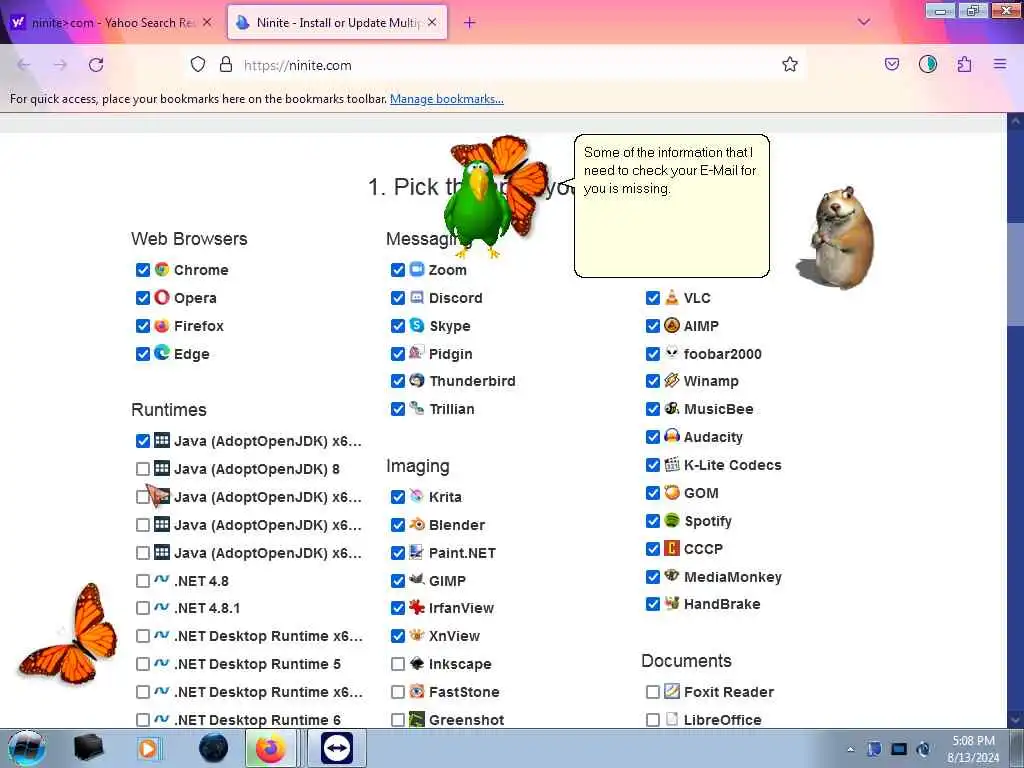1024x768 pixels.
Task: Click the AIMP icon
Action: point(672,325)
